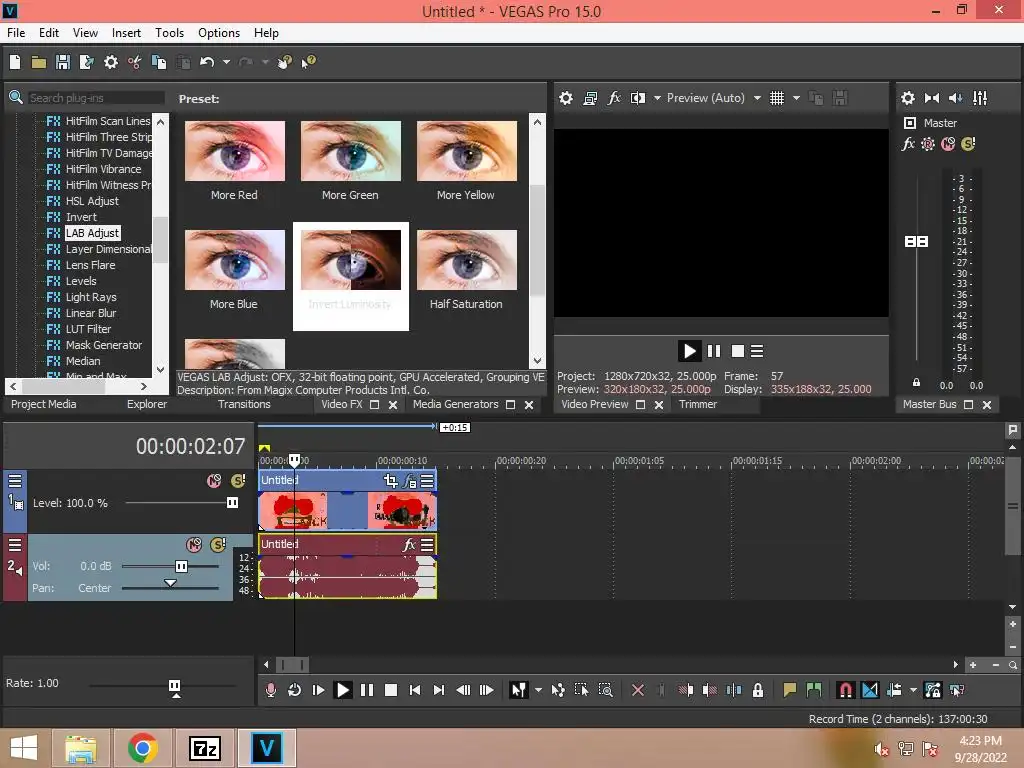Mute the Master bus
Image resolution: width=1024 pixels, height=768 pixels.
pyautogui.click(x=948, y=144)
